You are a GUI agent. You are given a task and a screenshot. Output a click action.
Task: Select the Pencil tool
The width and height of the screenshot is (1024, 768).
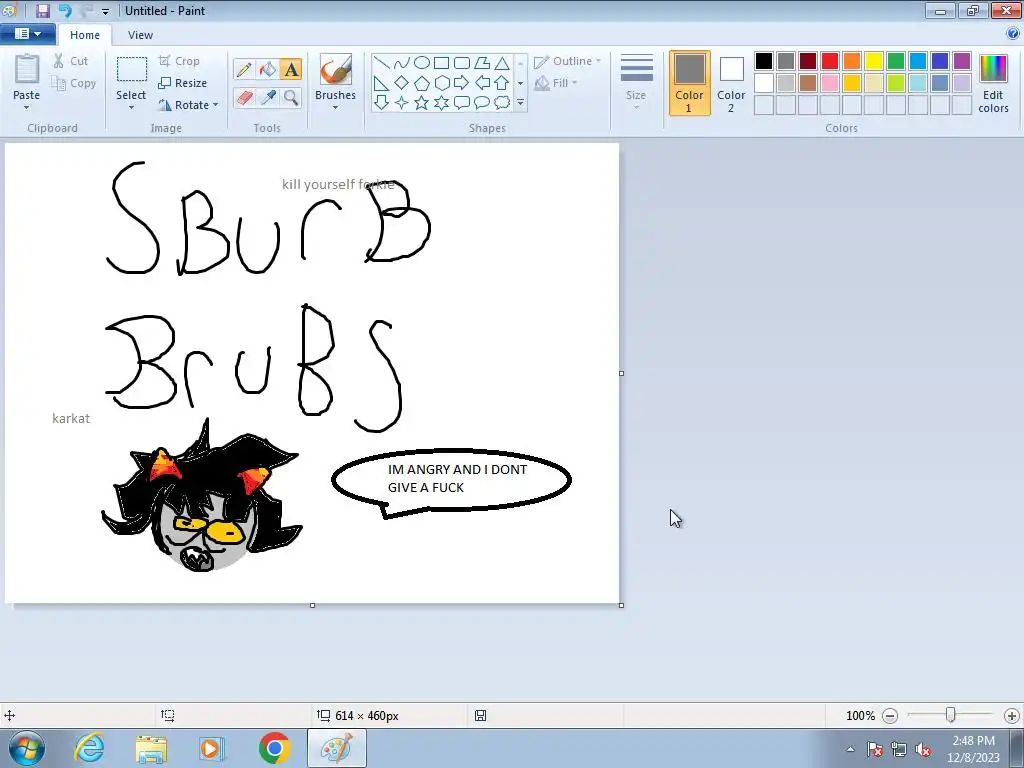(x=244, y=70)
